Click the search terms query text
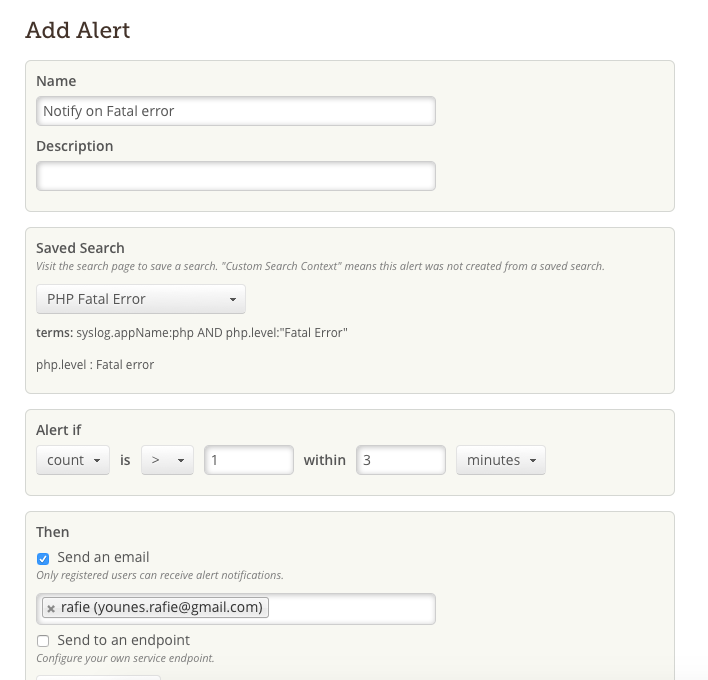Screen dimensions: 708x680 212,332
